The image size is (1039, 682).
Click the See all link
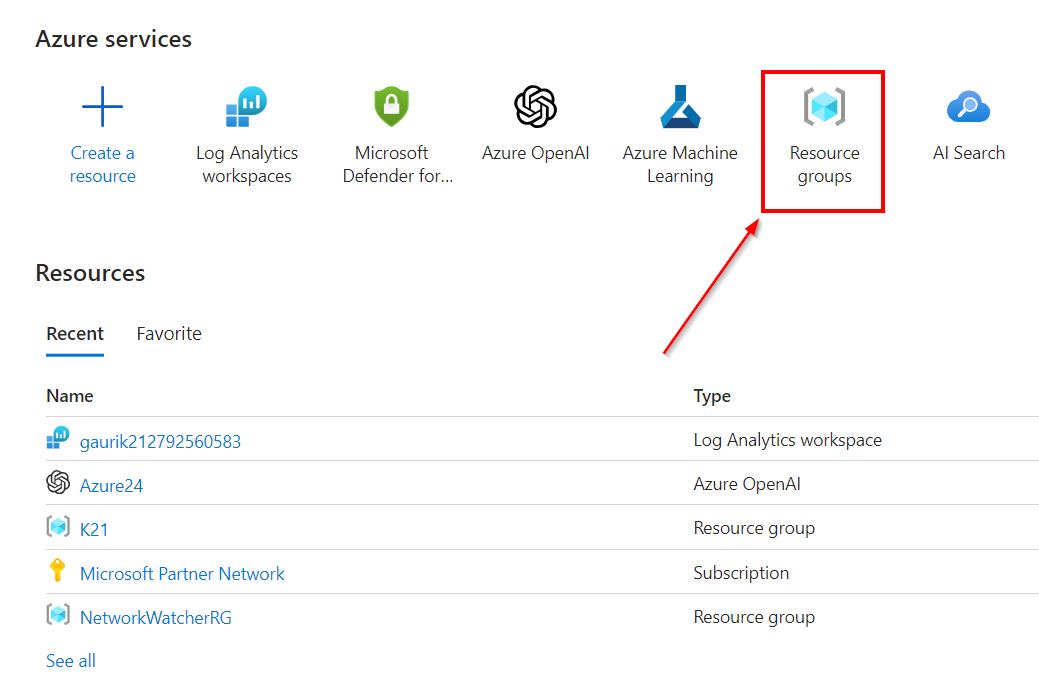(71, 660)
